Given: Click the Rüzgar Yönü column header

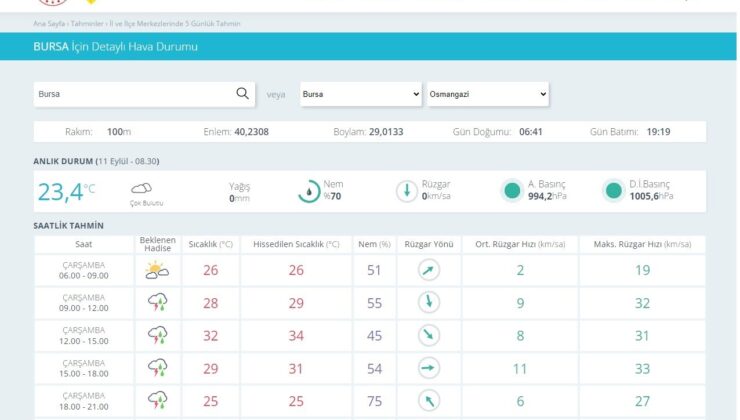Looking at the screenshot, I should click(x=429, y=244).
